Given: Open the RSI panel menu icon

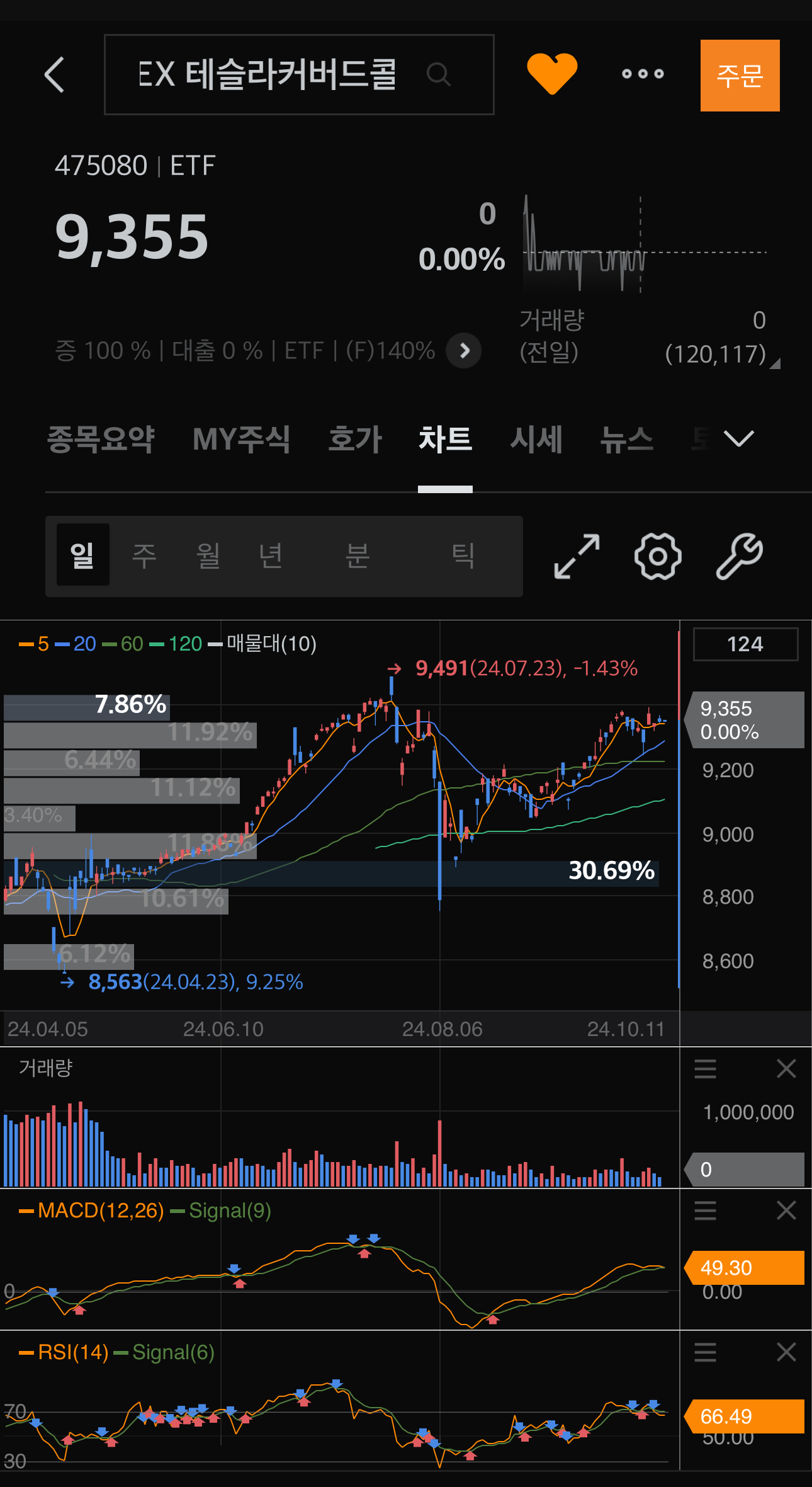Looking at the screenshot, I should click(x=705, y=1352).
